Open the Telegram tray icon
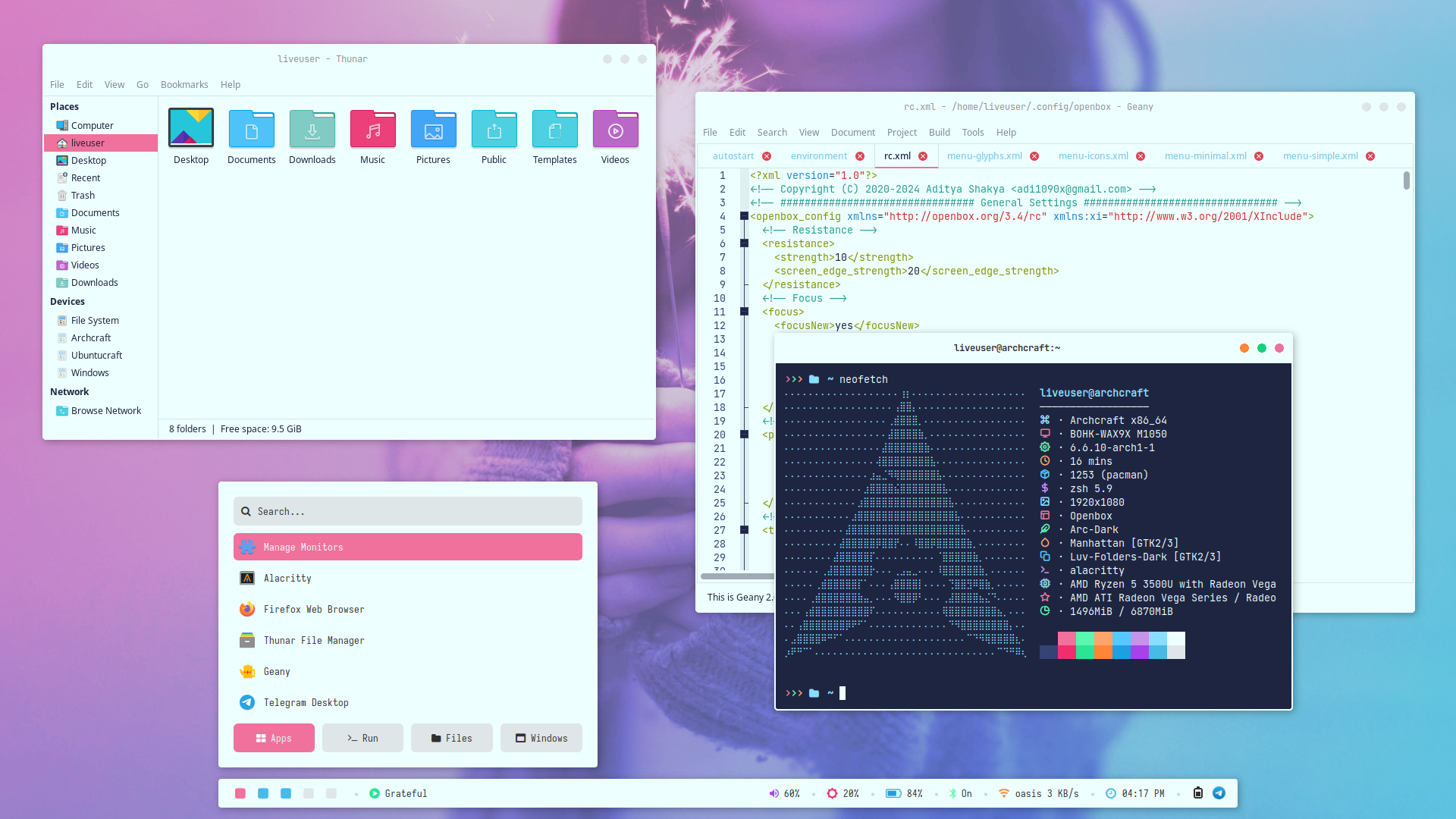The width and height of the screenshot is (1456, 819). (1219, 793)
